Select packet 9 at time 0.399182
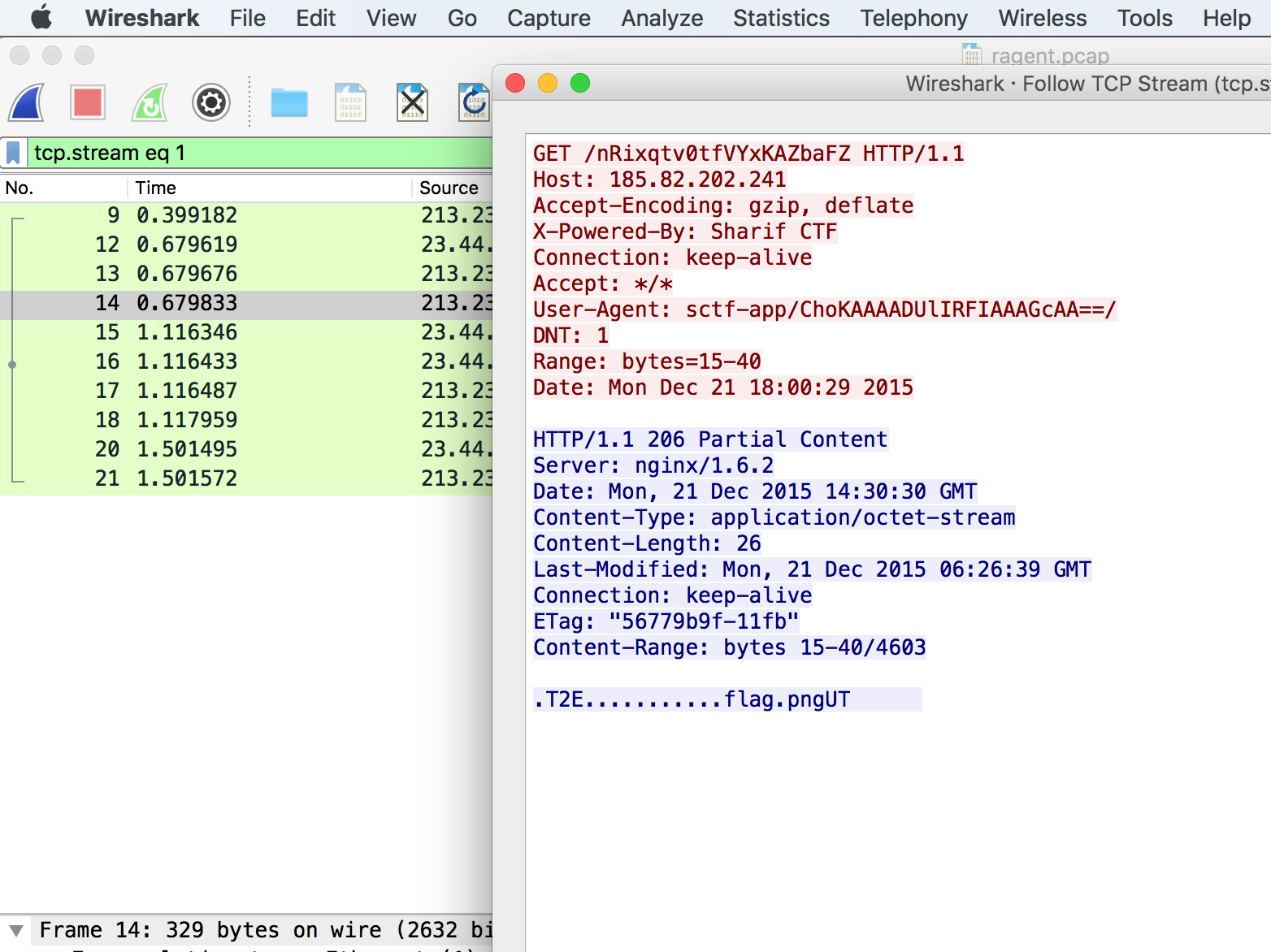Screen dimensions: 1271x952 (246, 215)
